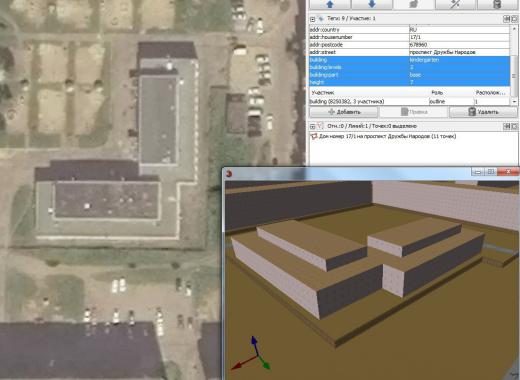Maximize the 3D view window
Screen dimensions: 520x380
coord(490,172)
